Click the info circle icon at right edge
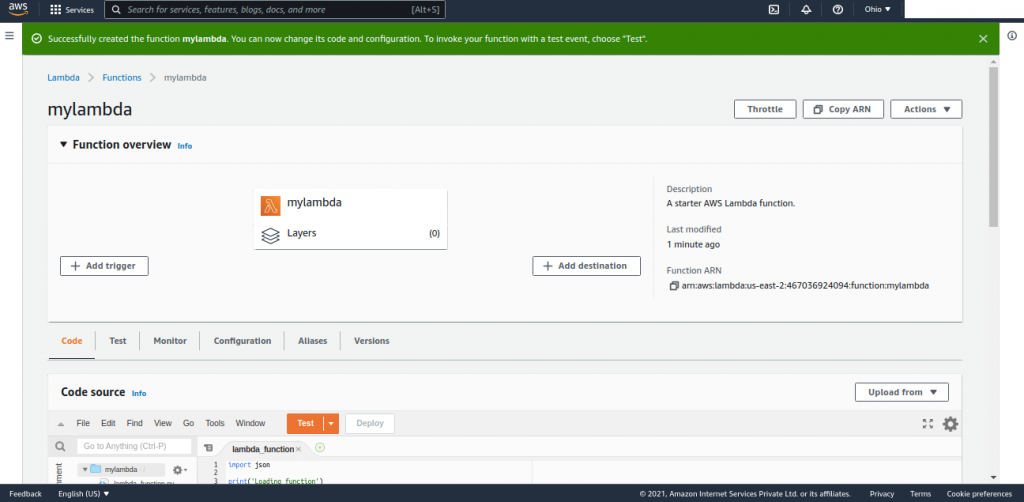Image resolution: width=1024 pixels, height=502 pixels. click(x=1012, y=35)
